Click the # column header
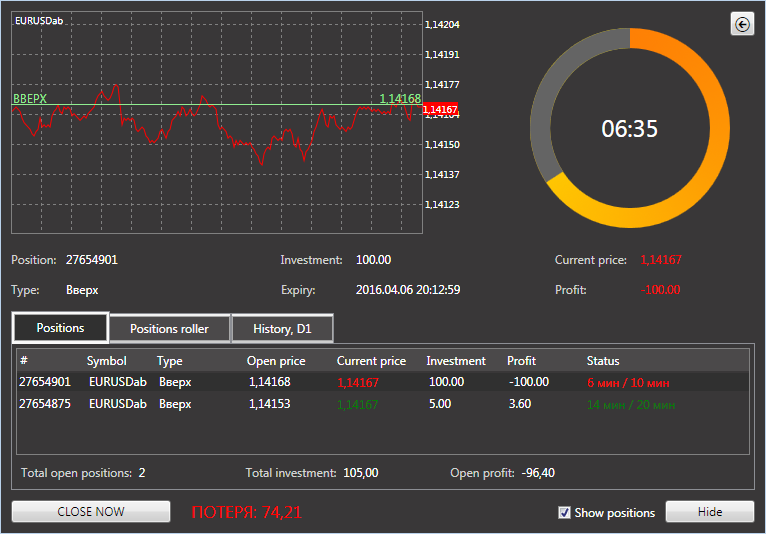 pos(24,361)
